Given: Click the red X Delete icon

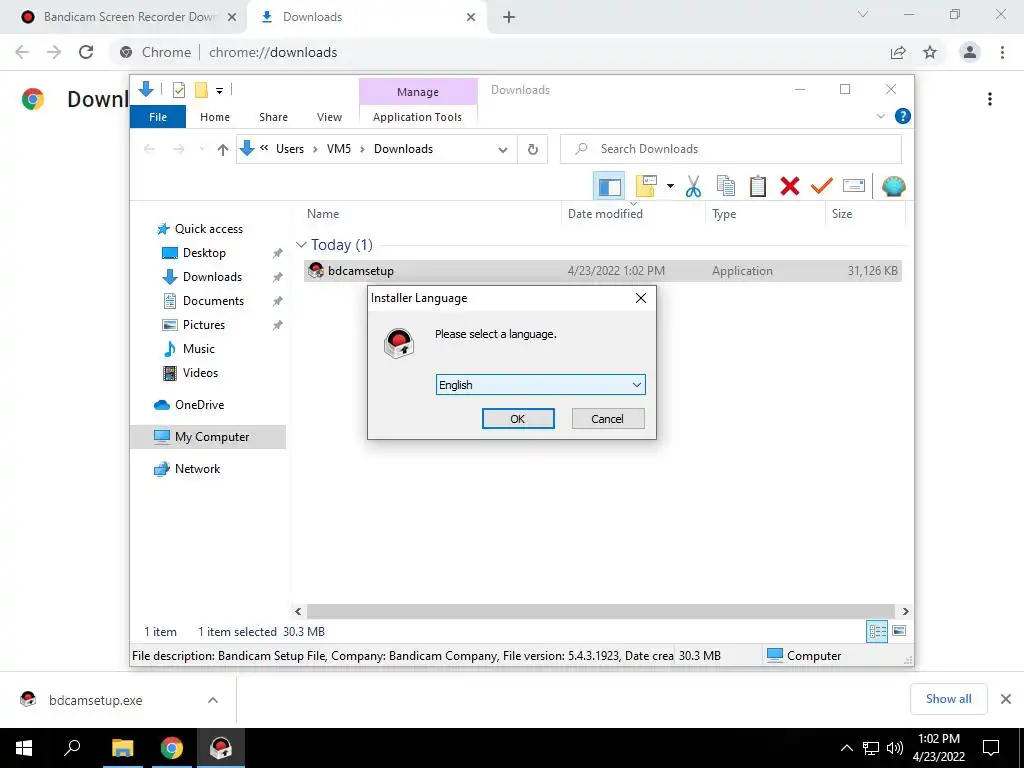Looking at the screenshot, I should click(x=790, y=187).
